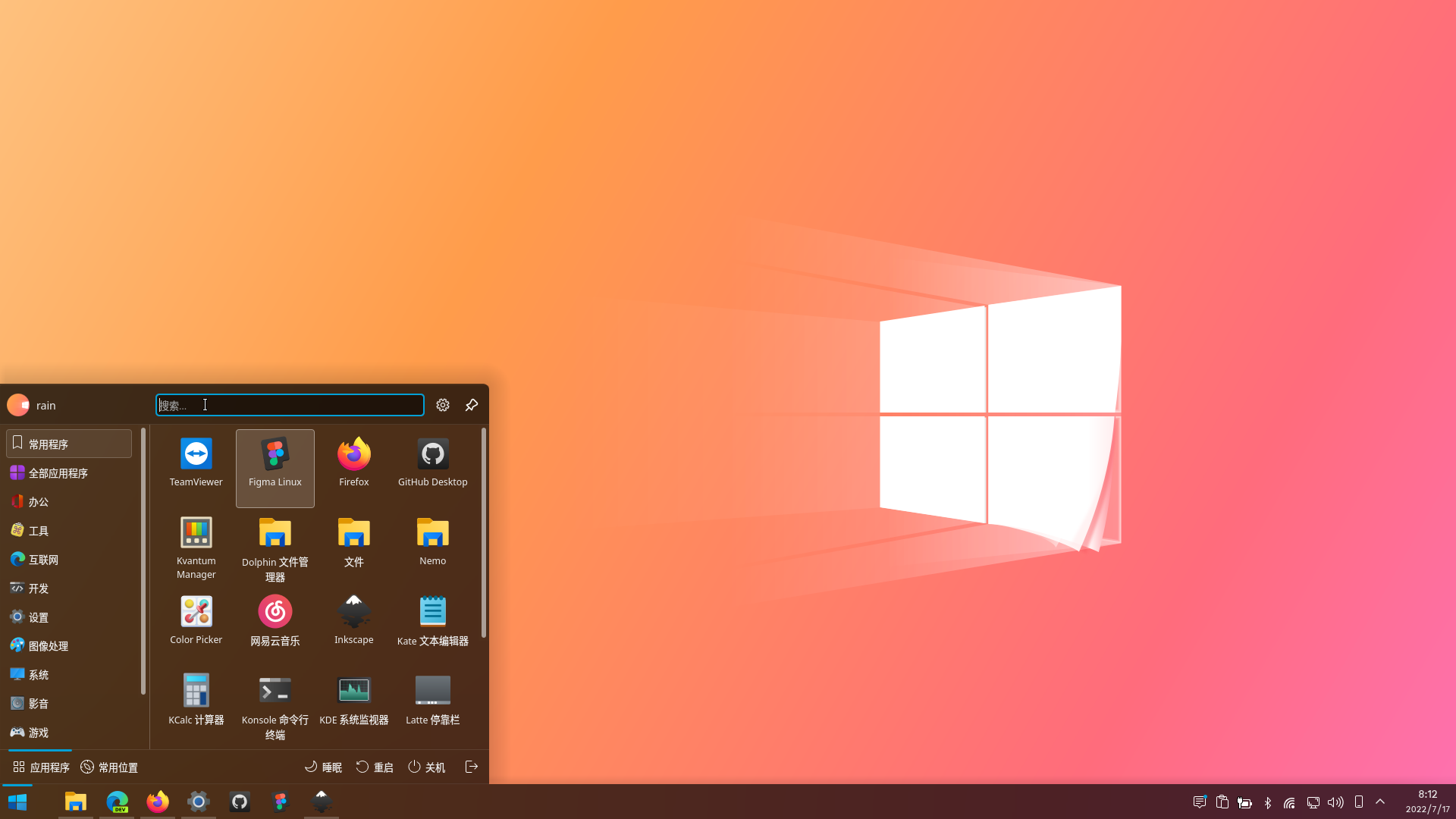Viewport: 1456px width, 819px height.
Task: Open Bluetooth tray icon
Action: point(1268,802)
